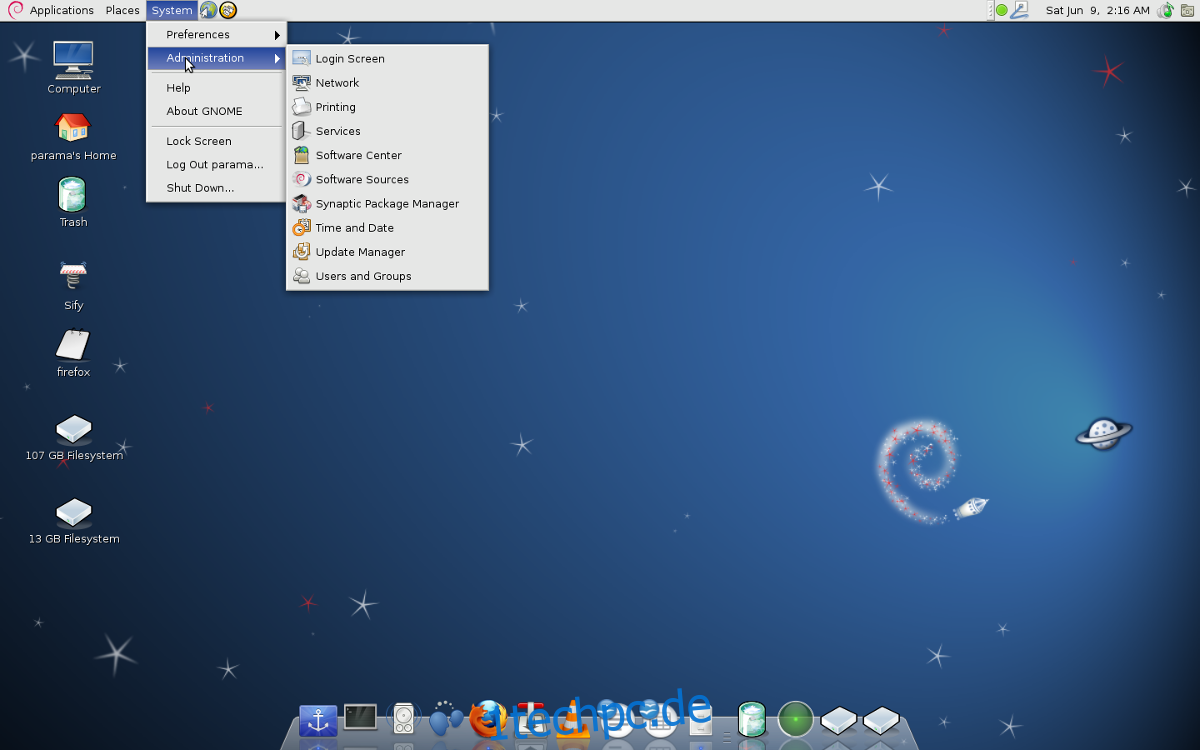The image size is (1200, 750).
Task: Launch Software Center from the submenu
Action: [387, 155]
